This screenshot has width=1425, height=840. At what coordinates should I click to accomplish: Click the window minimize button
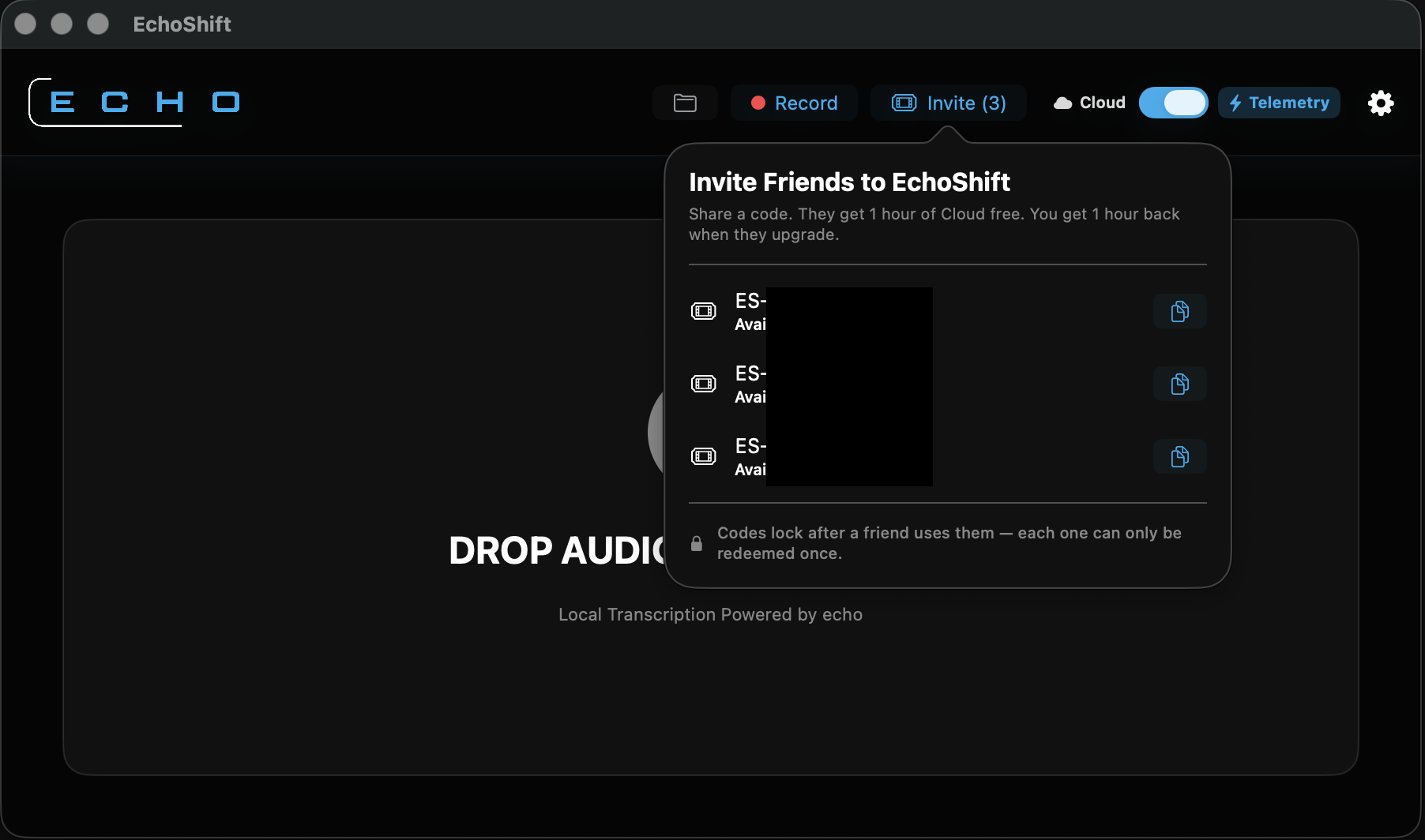coord(62,24)
